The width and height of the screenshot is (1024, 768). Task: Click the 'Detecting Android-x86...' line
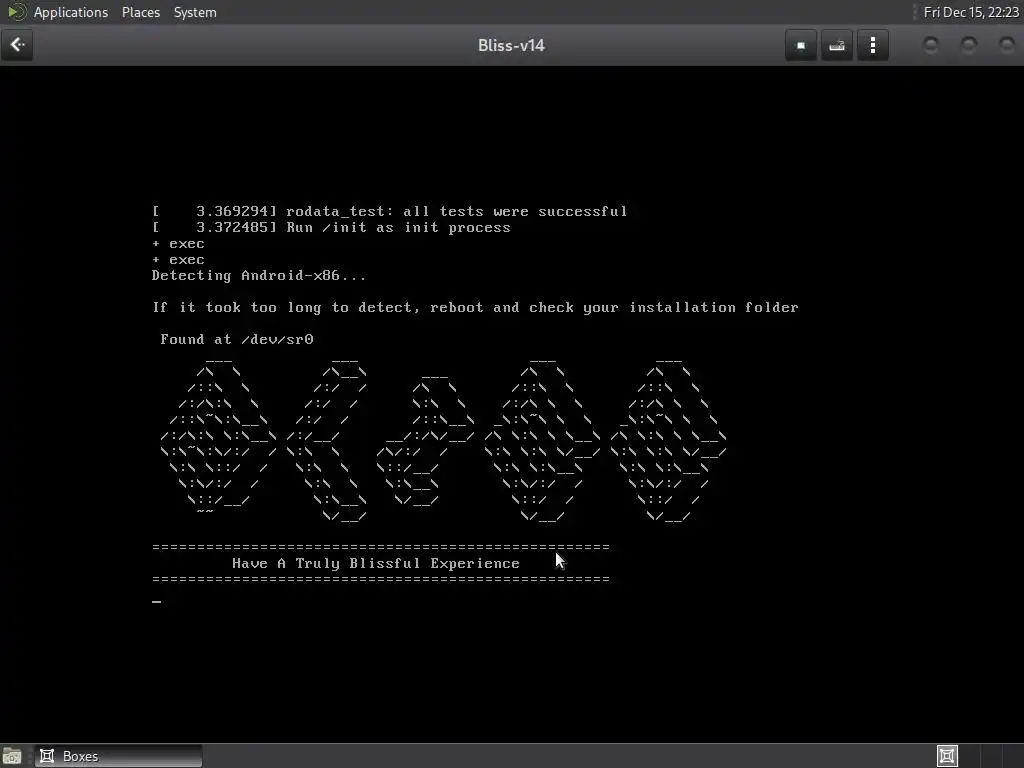click(x=259, y=276)
